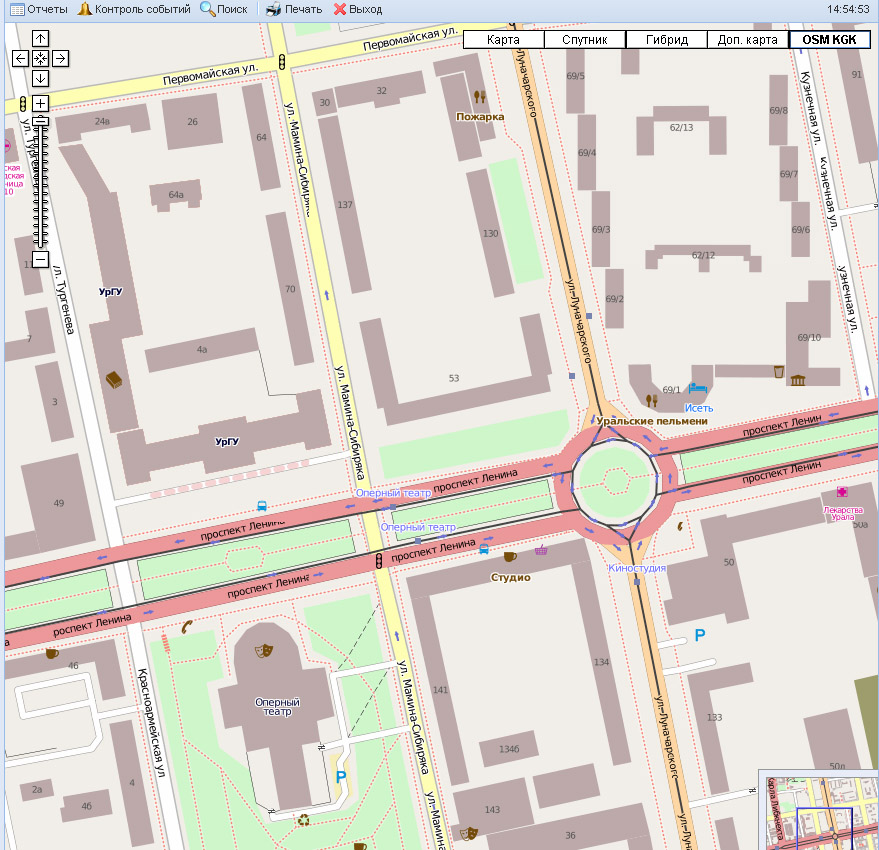The width and height of the screenshot is (879, 850).
Task: Switch to the Спутник satellite layer
Action: pyautogui.click(x=585, y=40)
